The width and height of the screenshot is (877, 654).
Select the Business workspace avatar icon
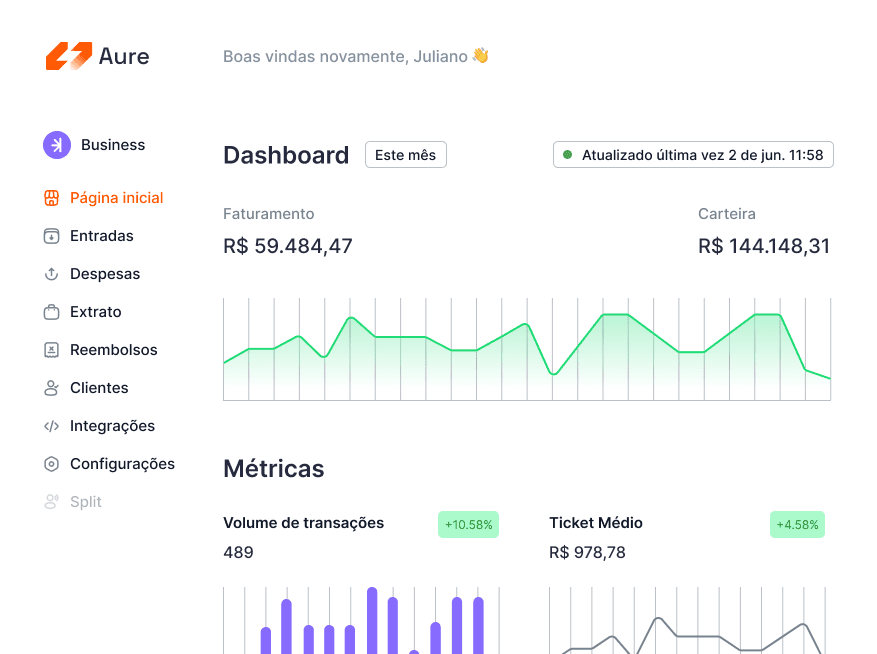(x=56, y=145)
